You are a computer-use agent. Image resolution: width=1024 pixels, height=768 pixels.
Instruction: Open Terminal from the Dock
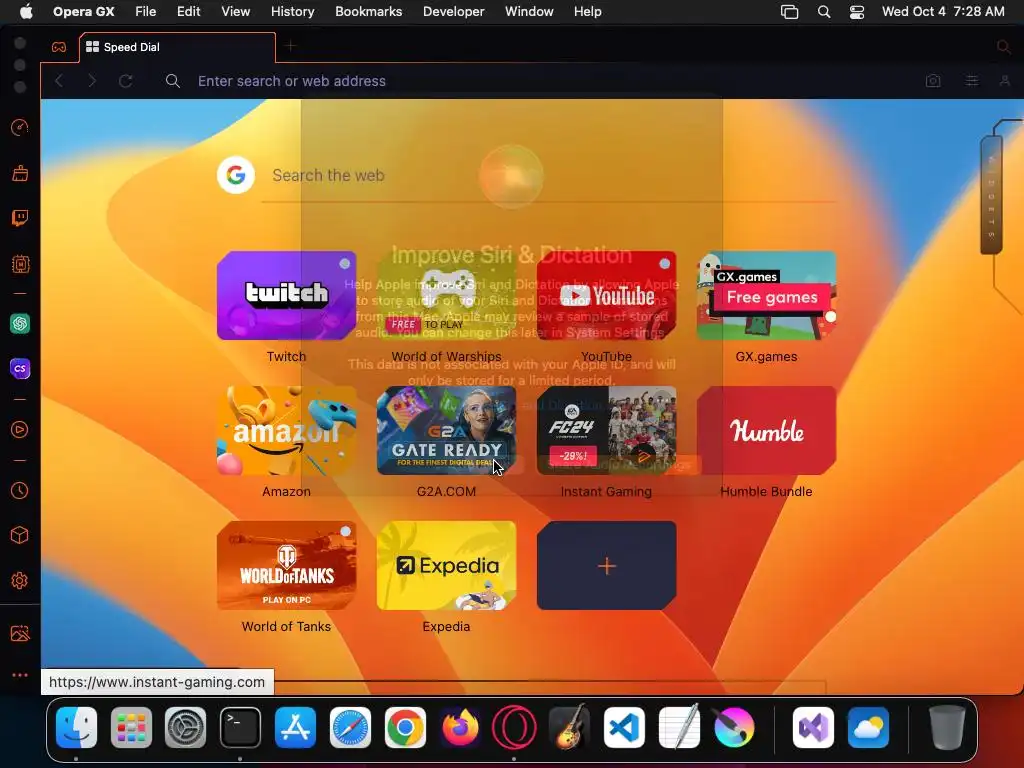coord(240,728)
